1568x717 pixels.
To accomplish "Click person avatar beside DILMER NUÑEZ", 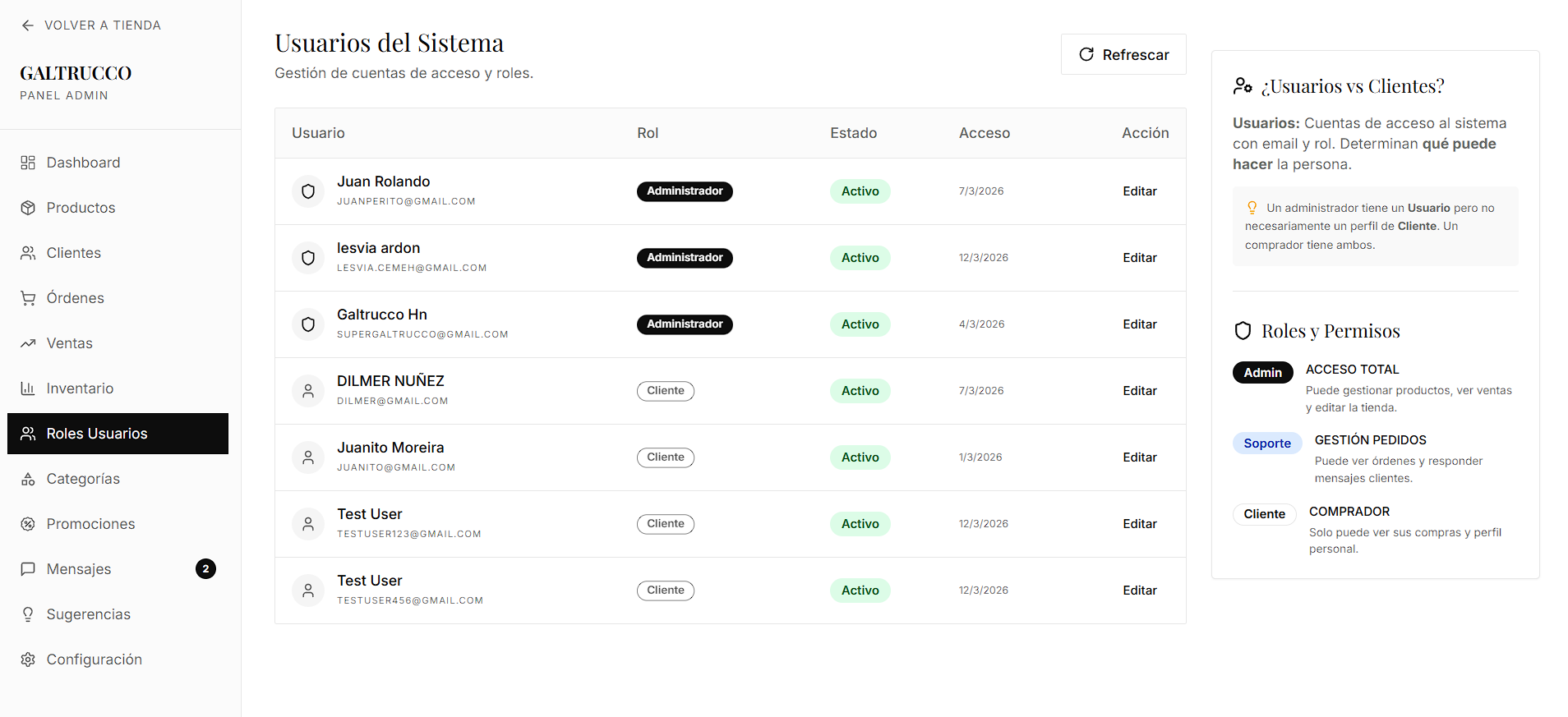I will coord(308,391).
